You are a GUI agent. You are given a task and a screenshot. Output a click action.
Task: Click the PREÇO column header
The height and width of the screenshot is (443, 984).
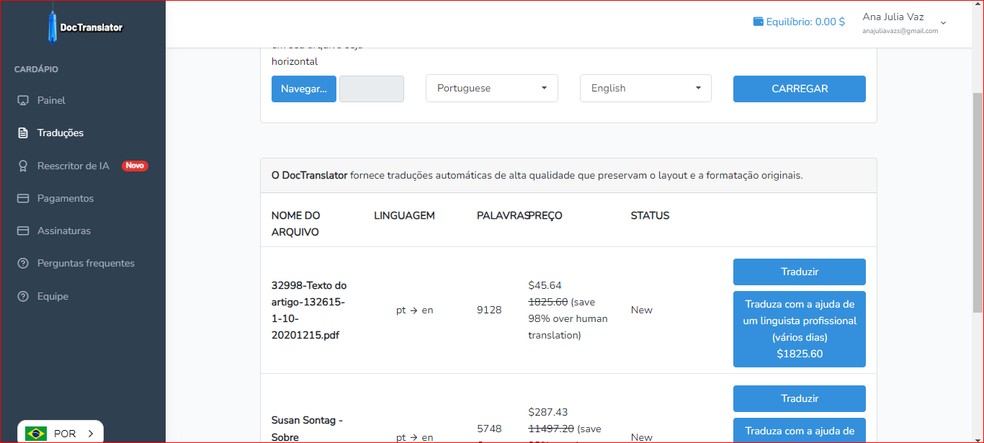coord(545,216)
